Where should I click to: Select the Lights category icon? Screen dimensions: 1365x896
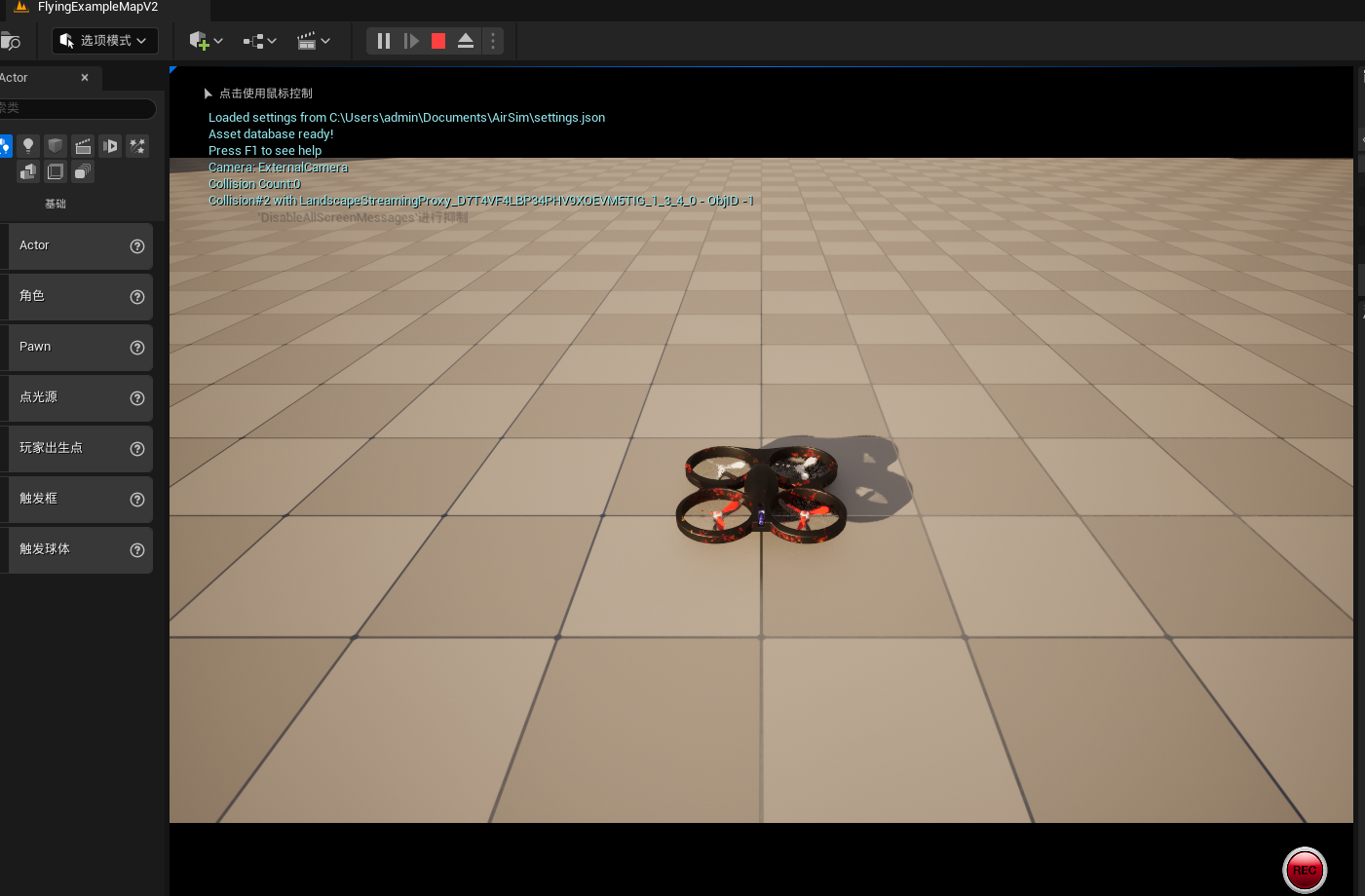28,146
